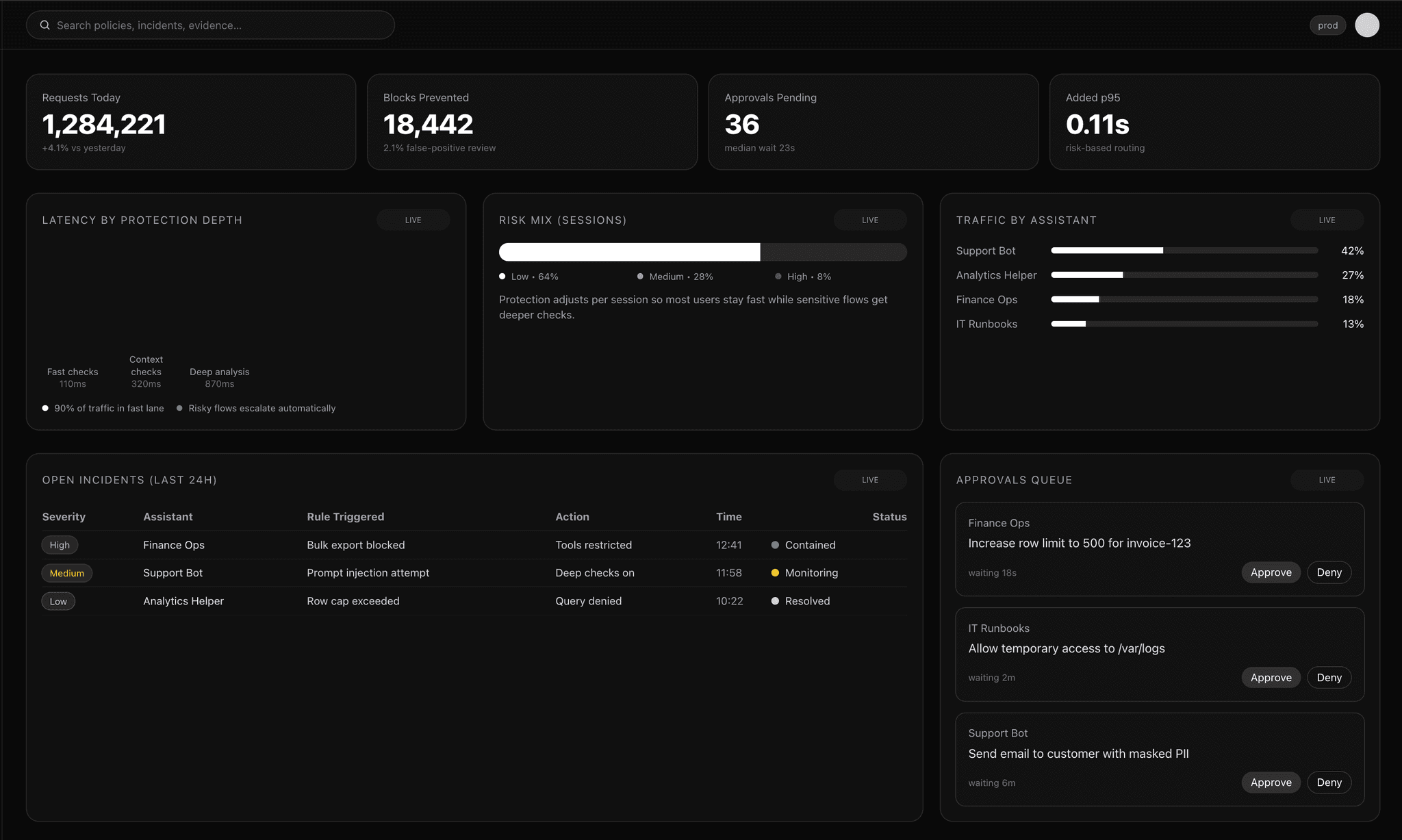Select the Low risk legend dot
This screenshot has width=1402, height=840.
click(502, 277)
